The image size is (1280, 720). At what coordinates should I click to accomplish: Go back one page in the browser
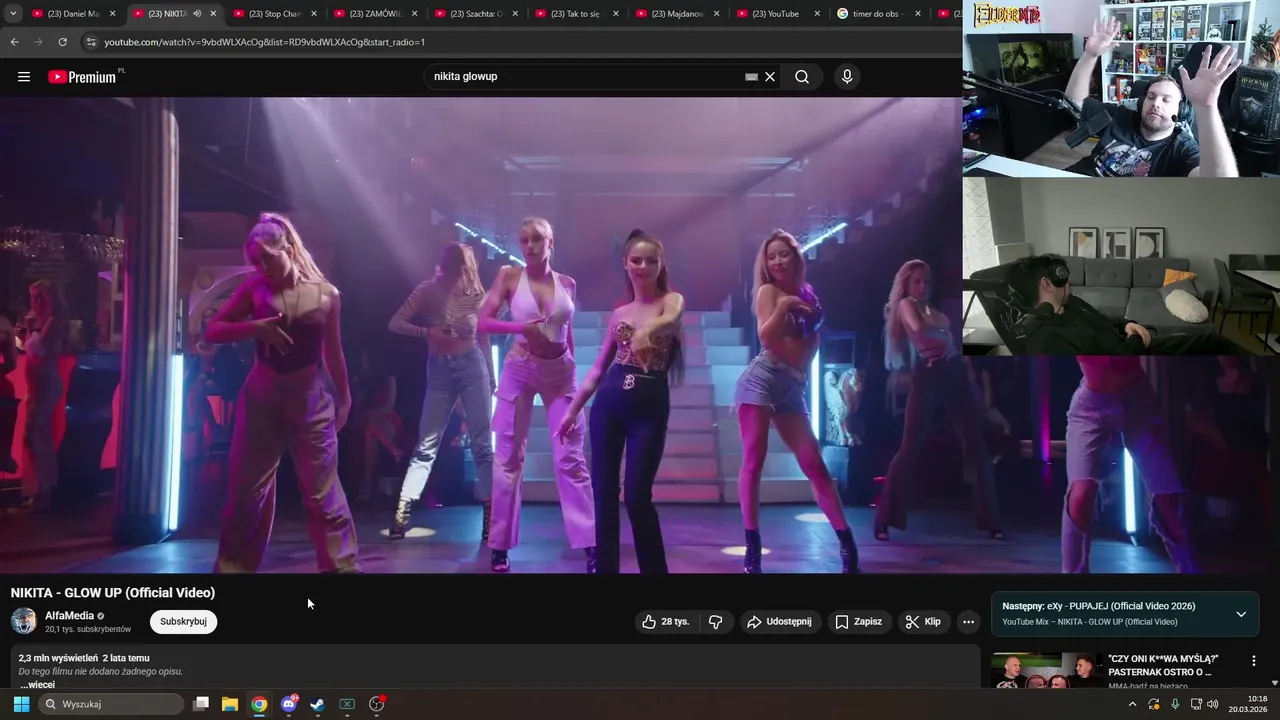tap(14, 42)
